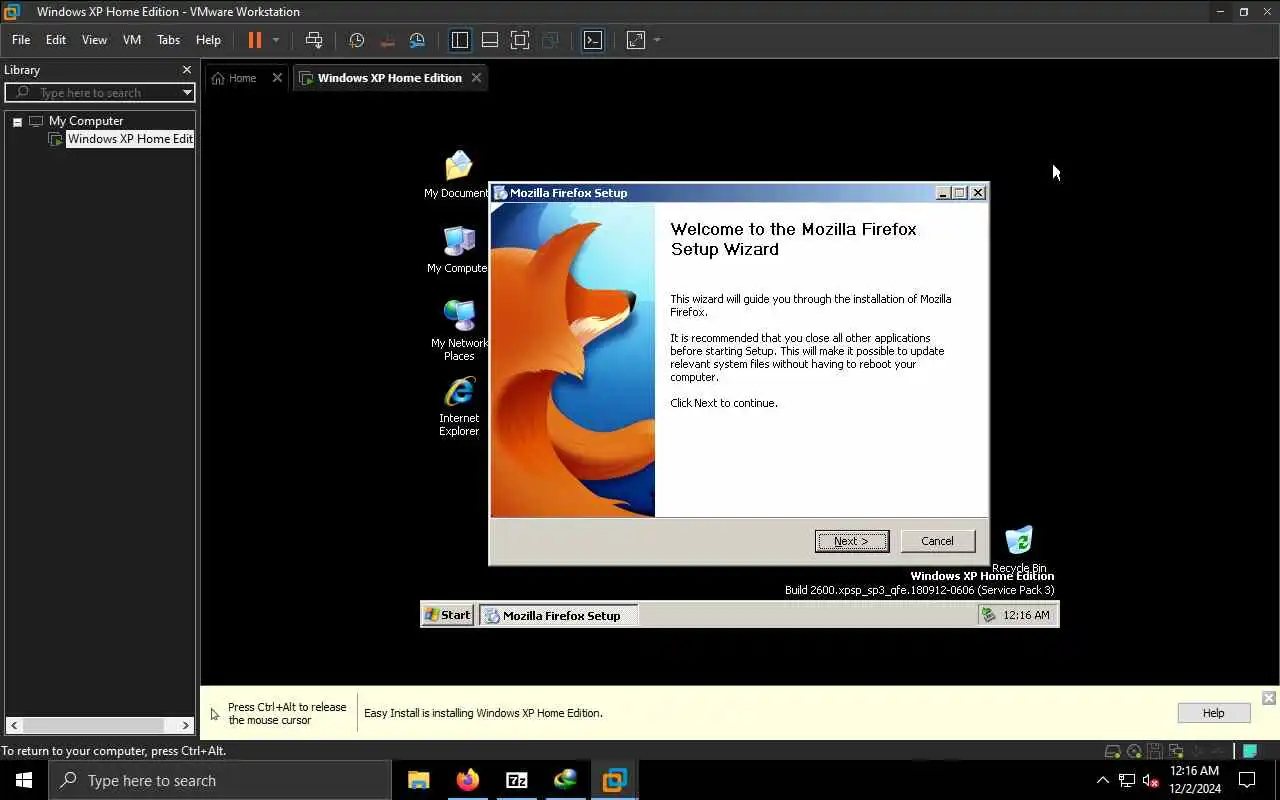Pause the virtual machine using the orange toolbar icon
The height and width of the screenshot is (800, 1280).
click(x=255, y=40)
